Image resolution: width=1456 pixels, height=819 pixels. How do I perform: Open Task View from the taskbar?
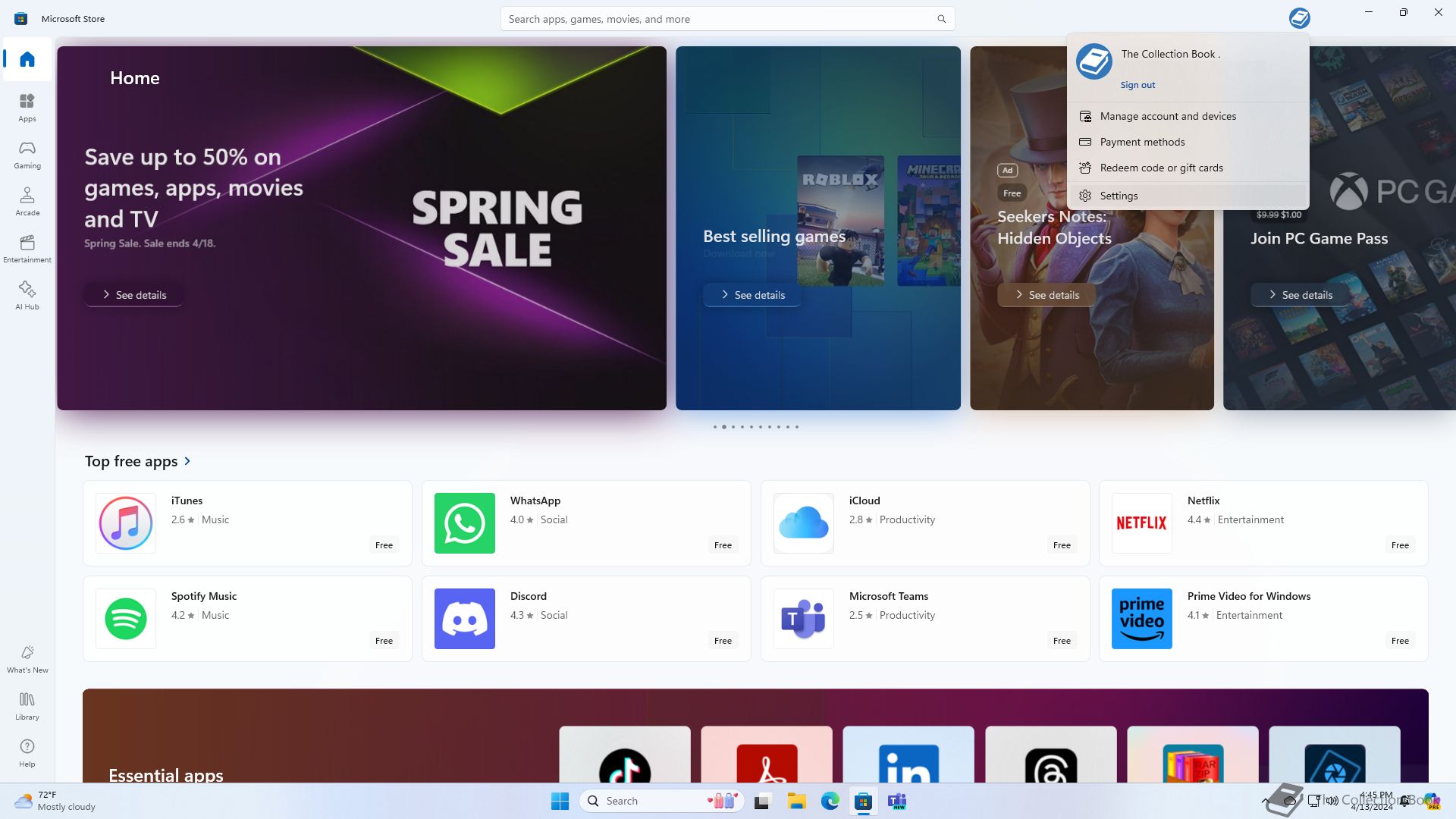[762, 801]
